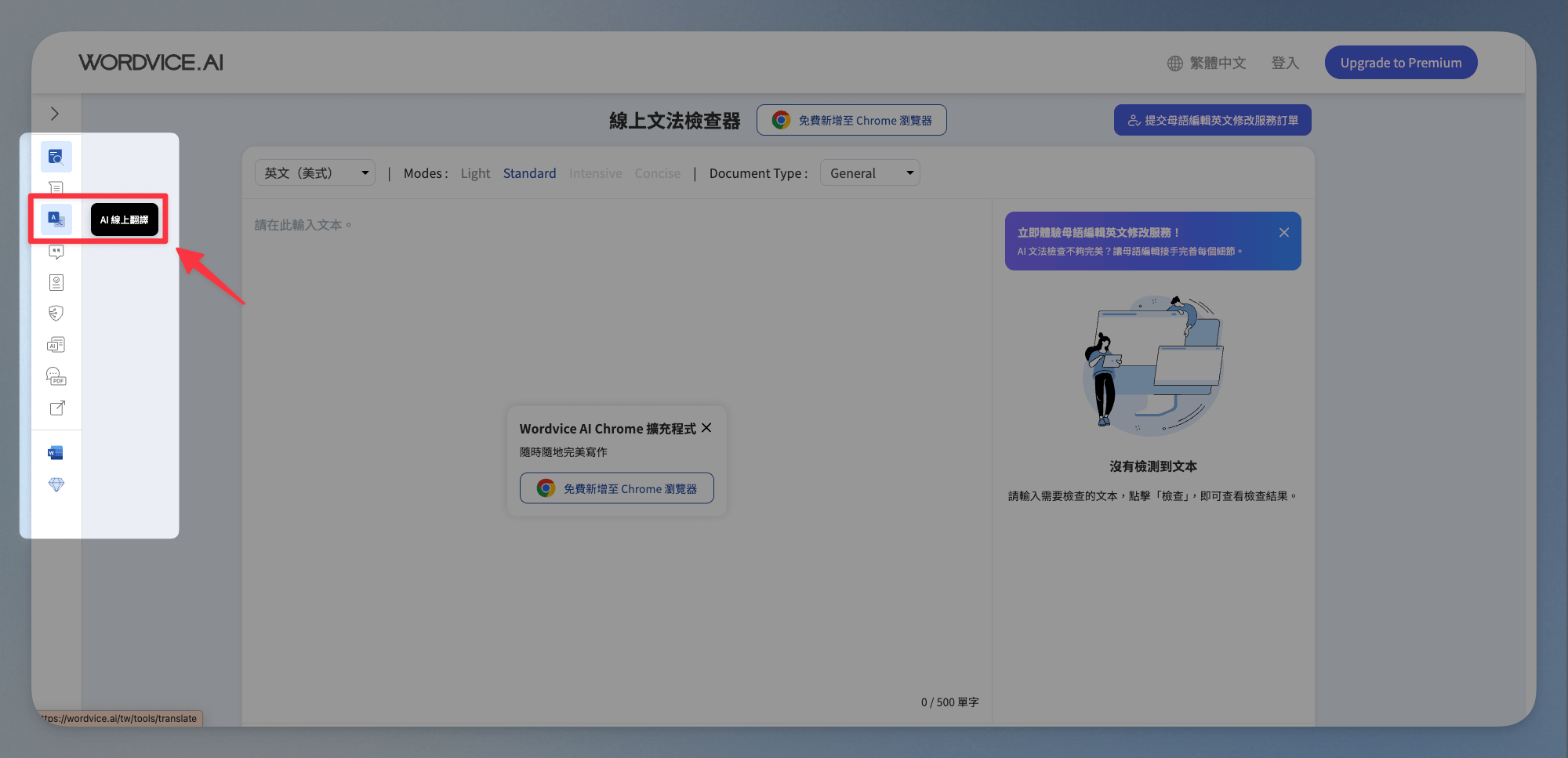Choose the Intensive mode
Screen dimensions: 1568x758
[x=595, y=173]
